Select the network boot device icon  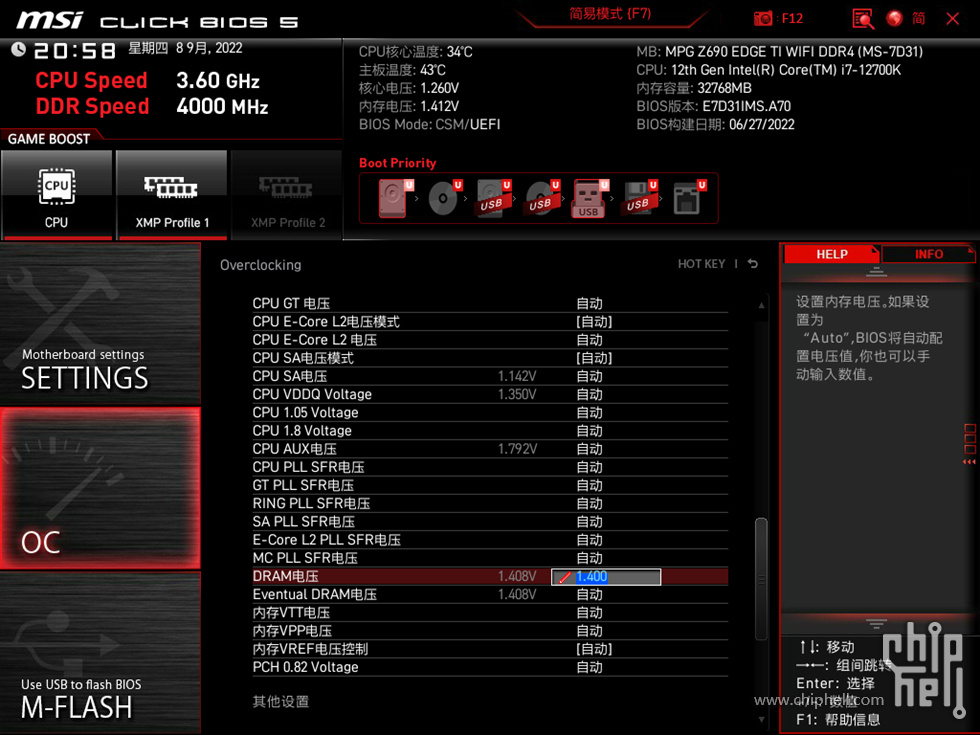[689, 198]
